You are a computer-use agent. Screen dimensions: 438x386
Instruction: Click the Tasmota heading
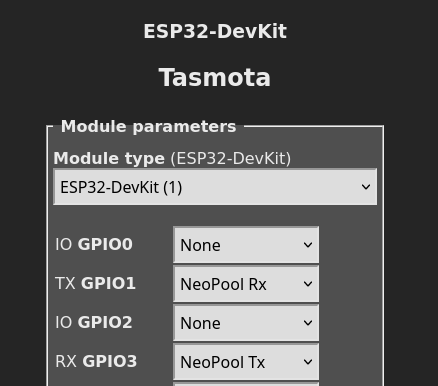(x=215, y=77)
